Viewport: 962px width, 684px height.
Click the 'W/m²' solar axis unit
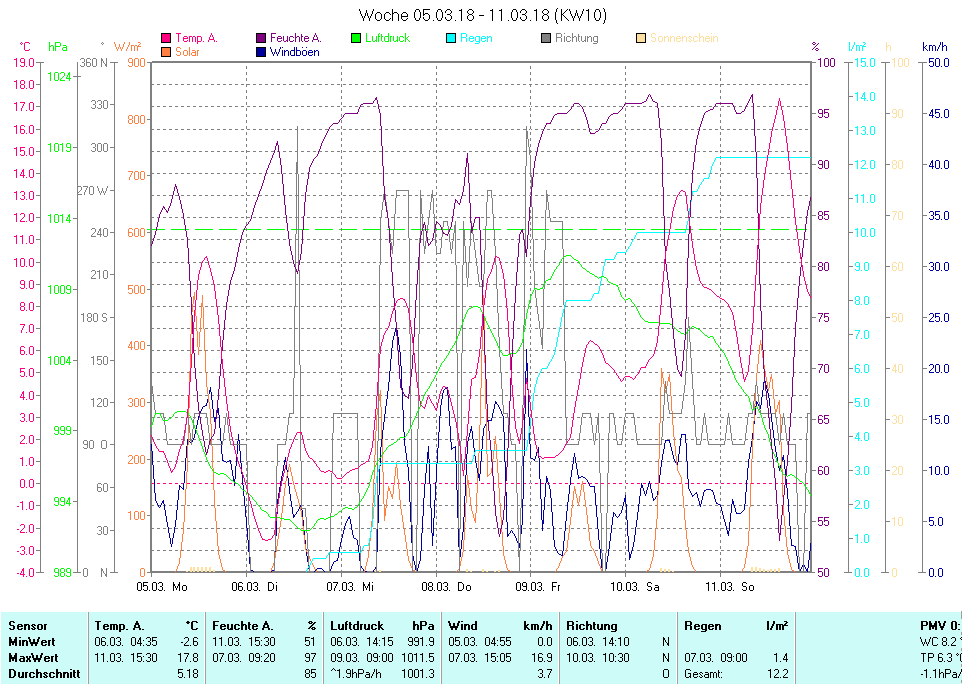[128, 47]
